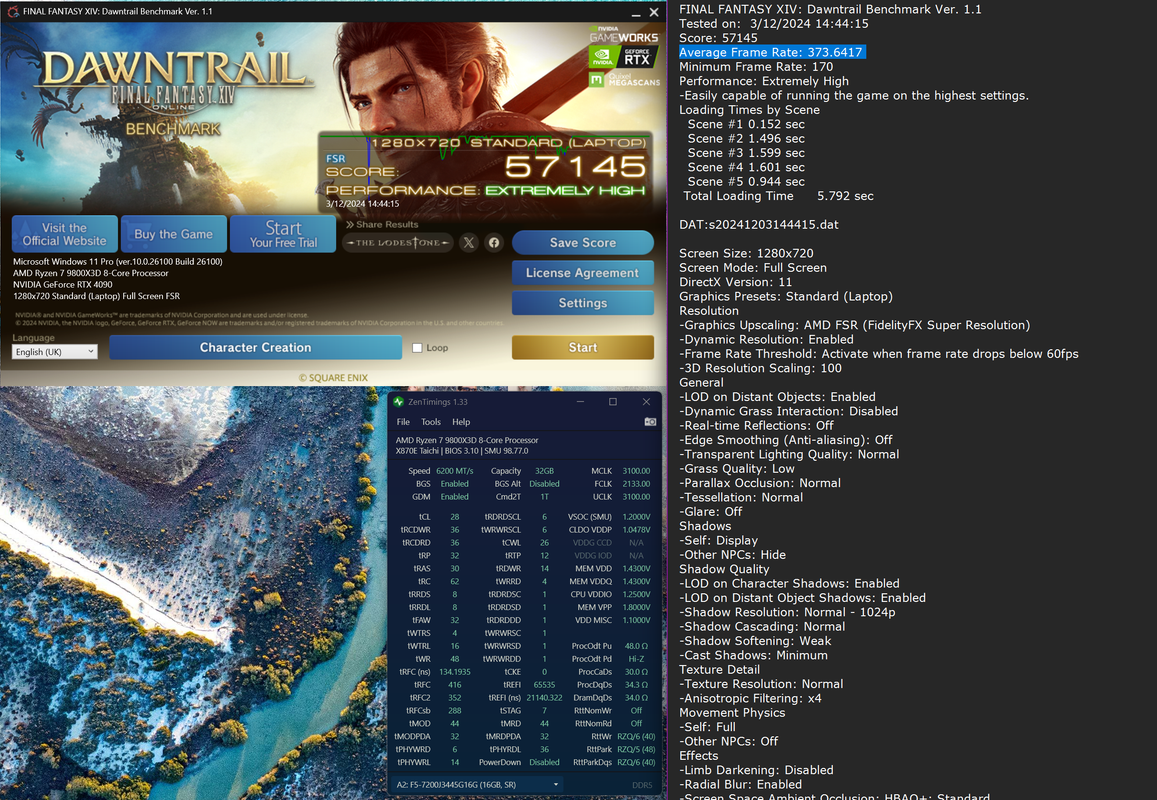Open the Help menu in ZenTimings
Viewport: 1157px width, 800px height.
(x=461, y=422)
